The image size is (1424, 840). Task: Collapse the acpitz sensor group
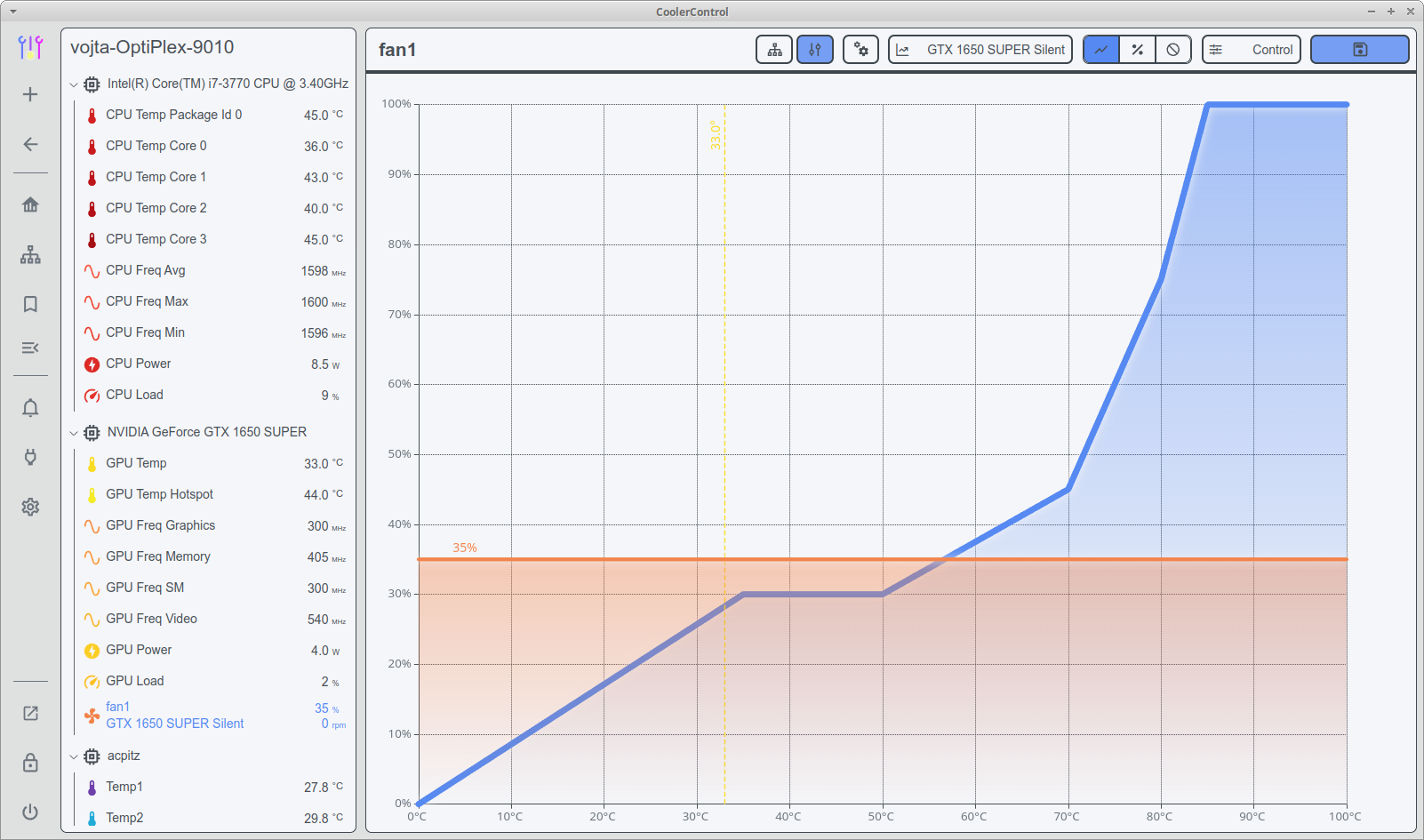tap(74, 756)
